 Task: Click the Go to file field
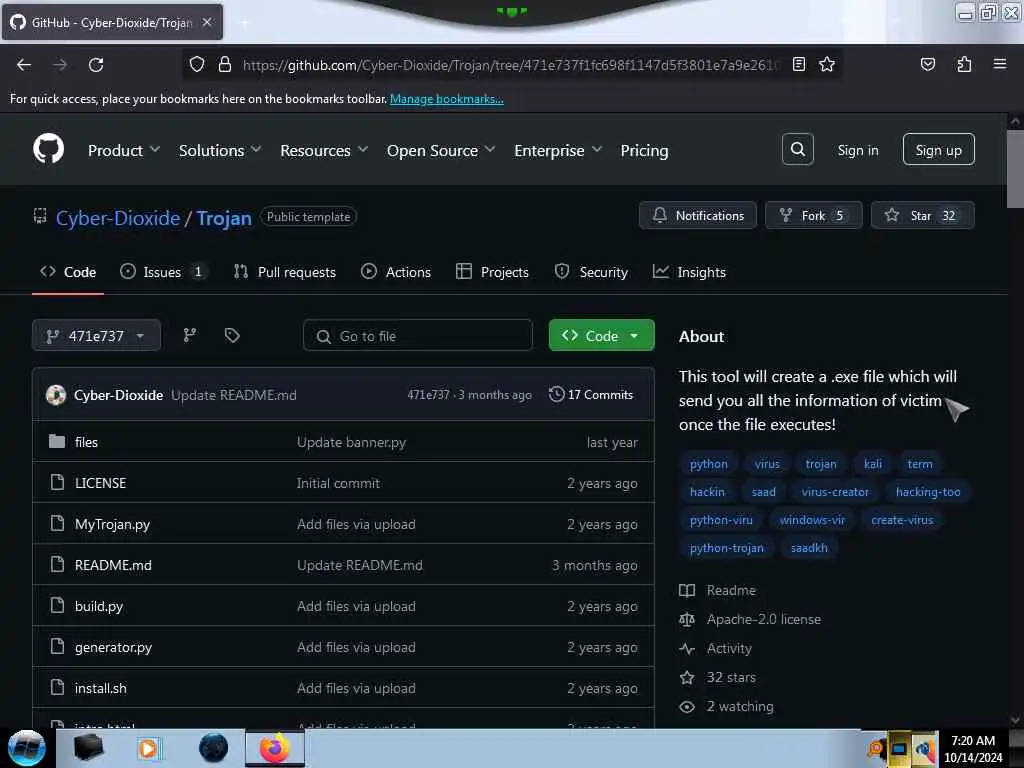pyautogui.click(x=417, y=335)
